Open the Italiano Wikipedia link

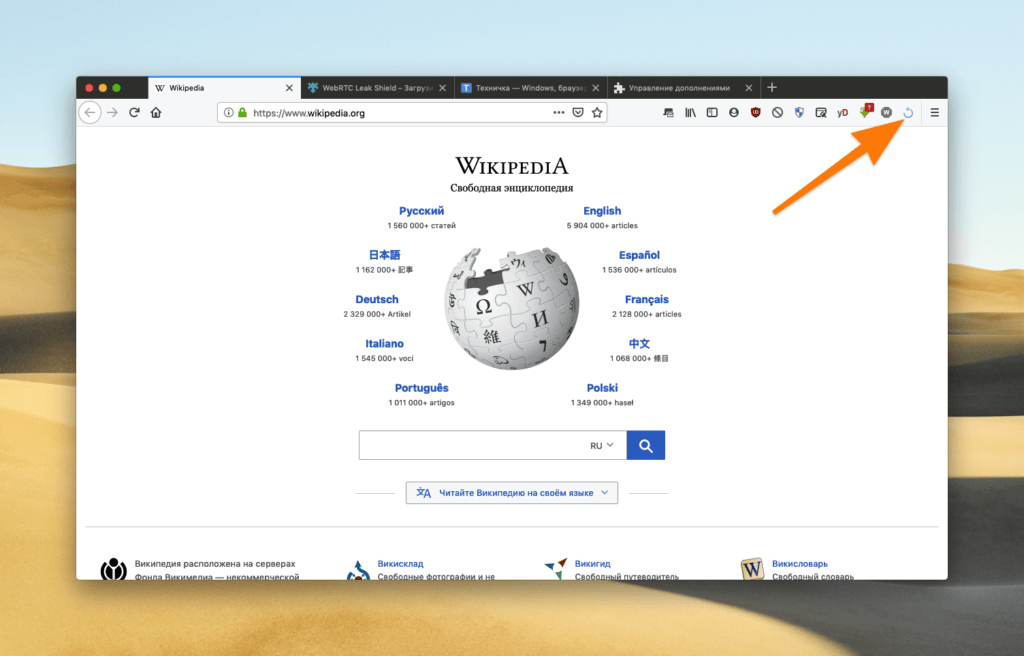[384, 344]
